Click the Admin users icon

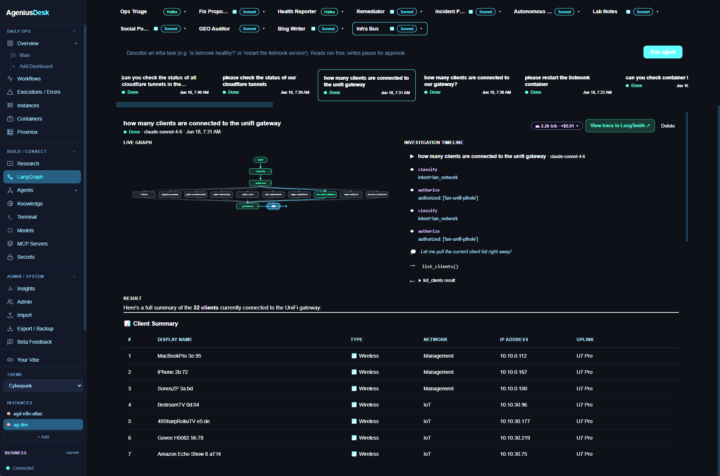(10, 302)
